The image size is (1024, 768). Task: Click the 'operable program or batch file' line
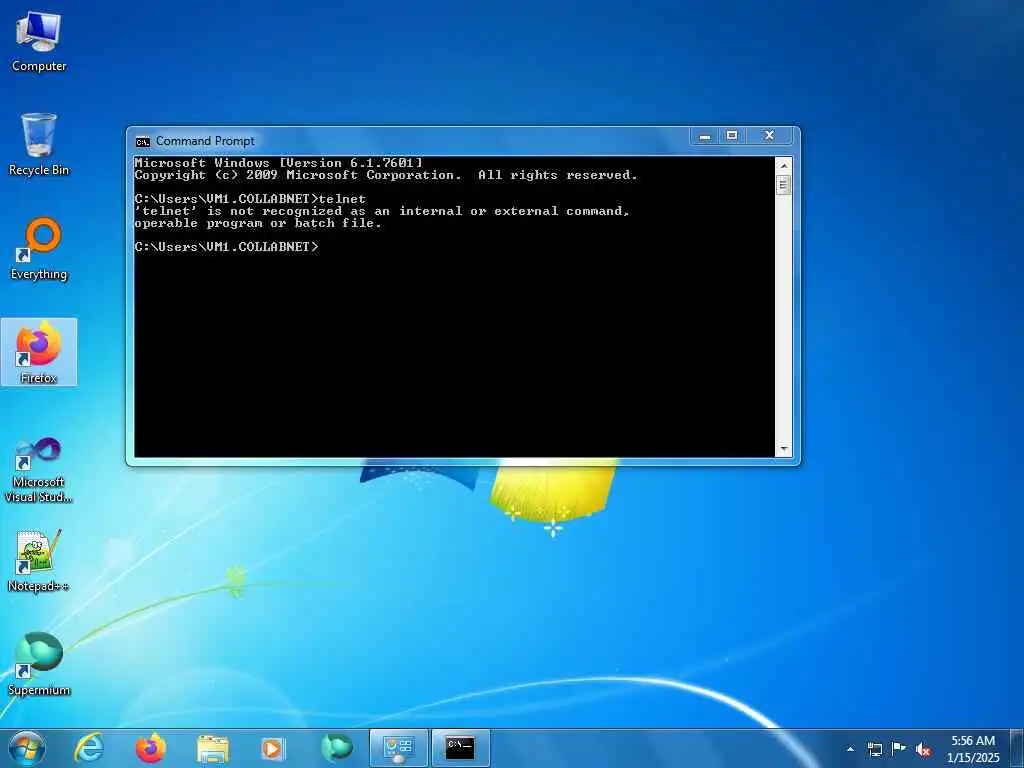click(x=258, y=223)
